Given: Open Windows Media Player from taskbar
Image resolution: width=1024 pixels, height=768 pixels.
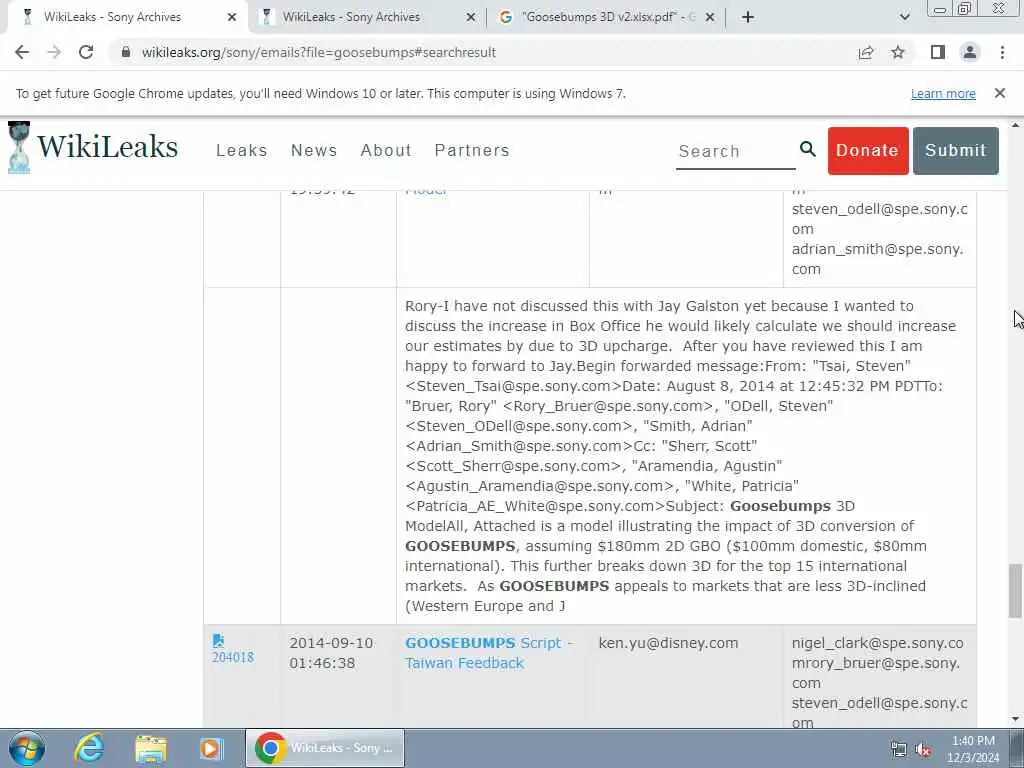Looking at the screenshot, I should 211,748.
